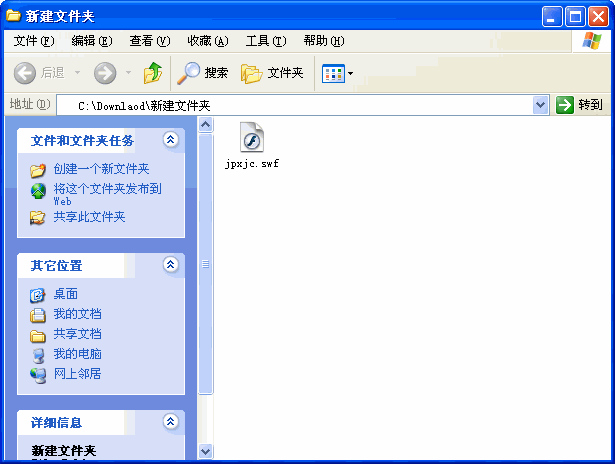Click the 详细信息 panel heading
The image size is (615, 464).
[x=56, y=422]
